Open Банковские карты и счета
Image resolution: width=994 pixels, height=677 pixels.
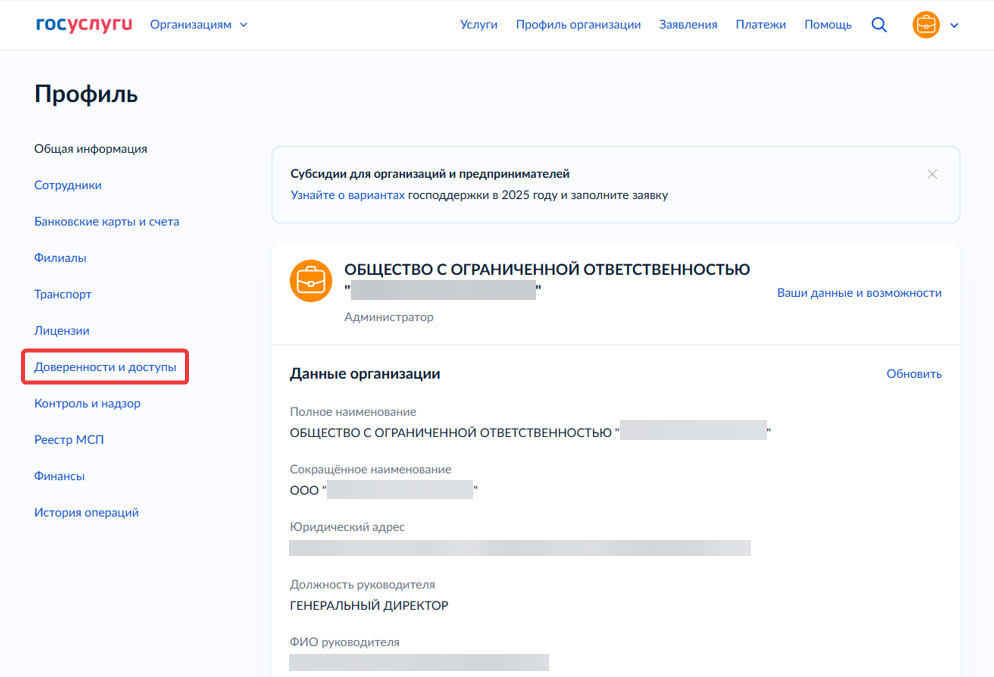(x=106, y=222)
